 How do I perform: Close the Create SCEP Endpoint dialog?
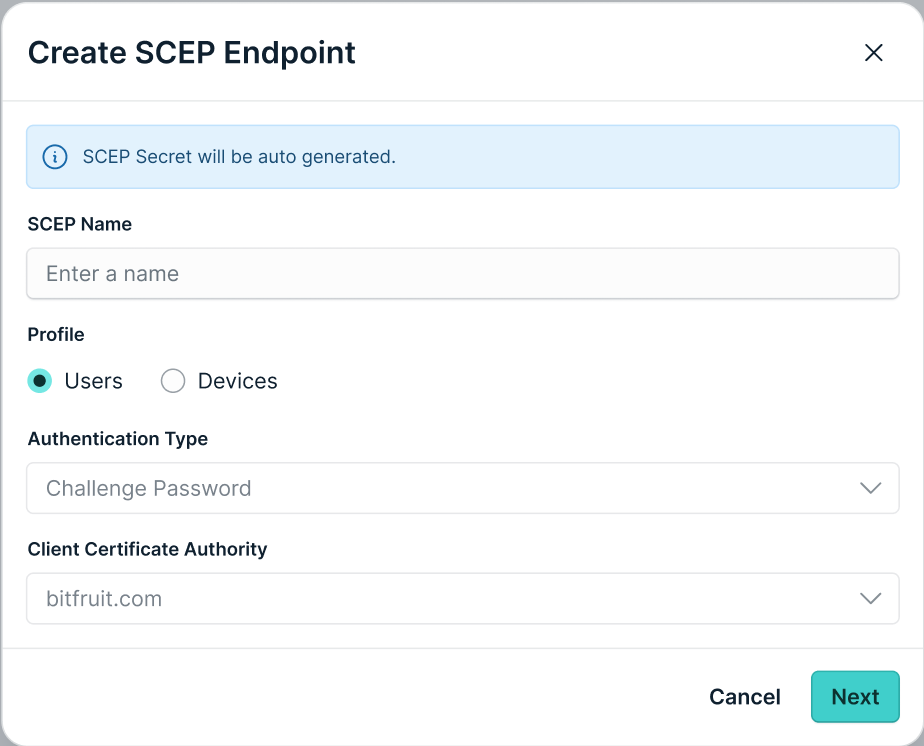tap(873, 52)
